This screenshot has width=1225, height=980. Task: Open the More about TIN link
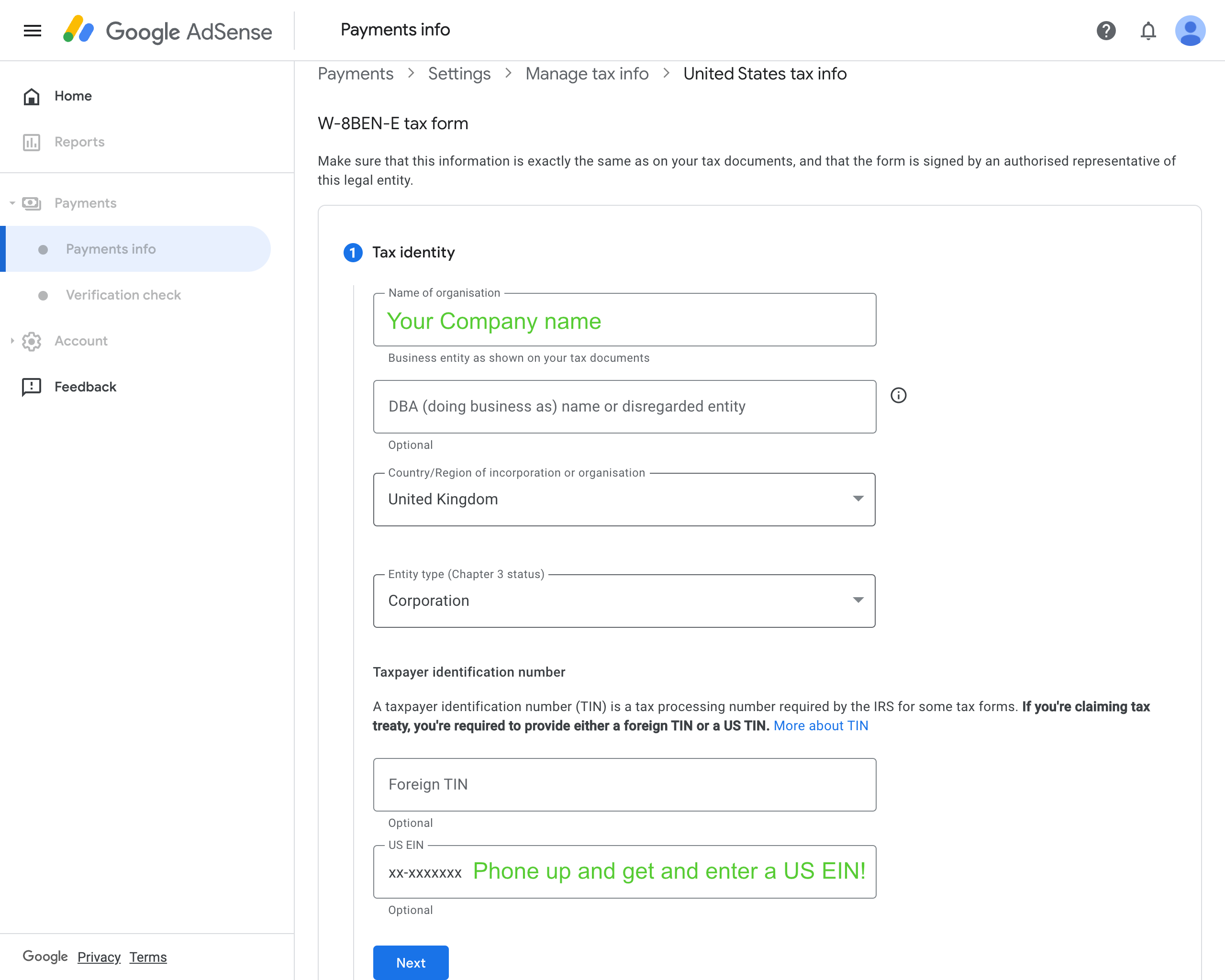(x=821, y=725)
